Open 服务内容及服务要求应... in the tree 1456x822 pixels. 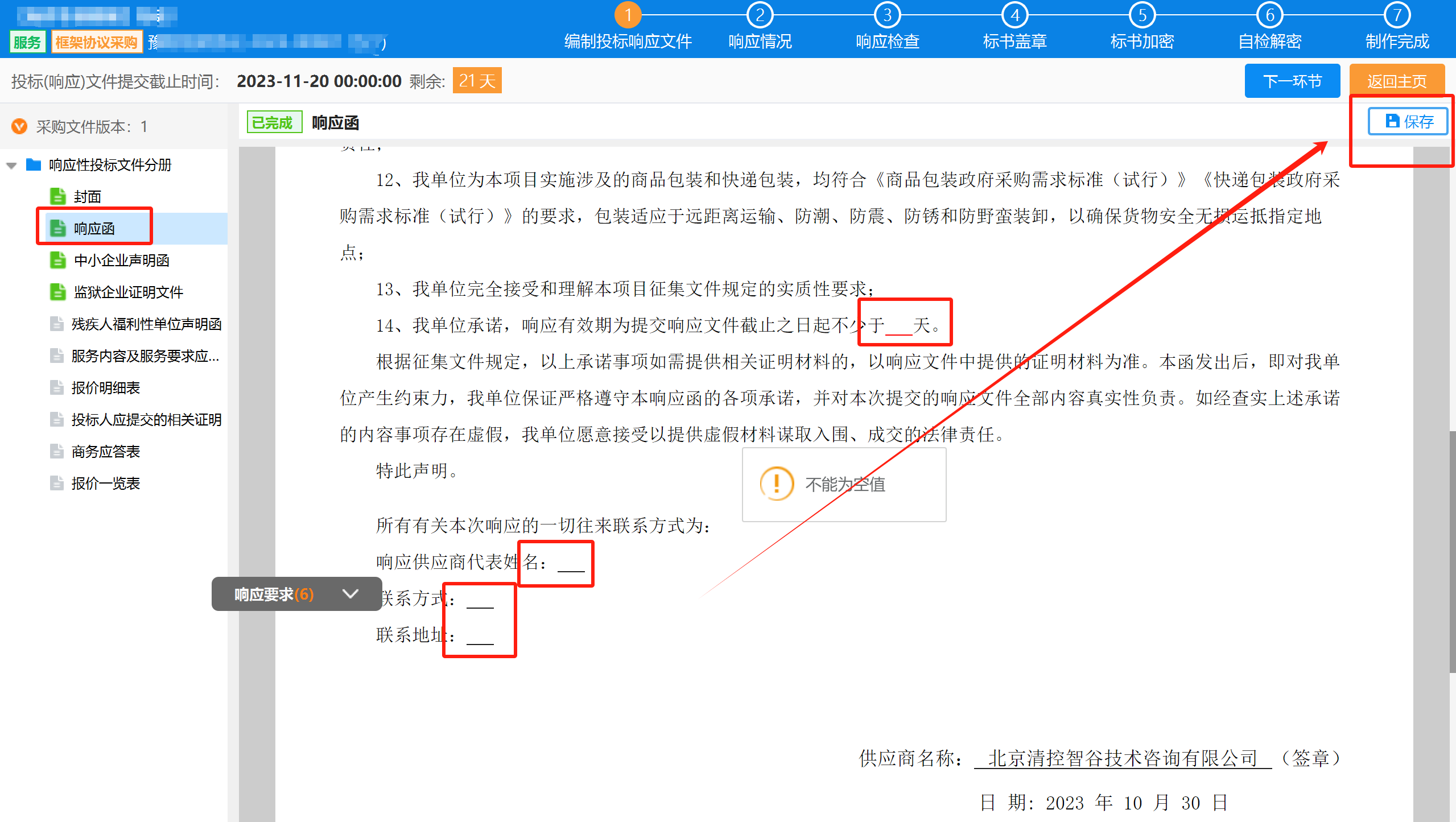145,356
